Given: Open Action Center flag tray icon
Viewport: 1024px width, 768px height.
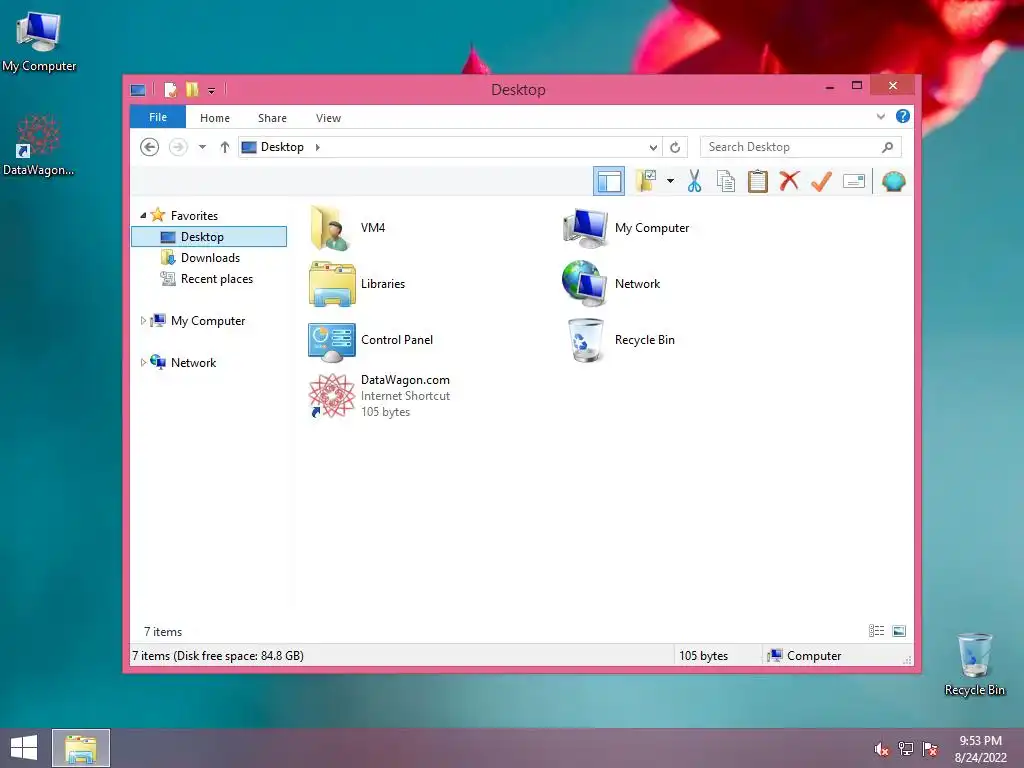Looking at the screenshot, I should 930,749.
